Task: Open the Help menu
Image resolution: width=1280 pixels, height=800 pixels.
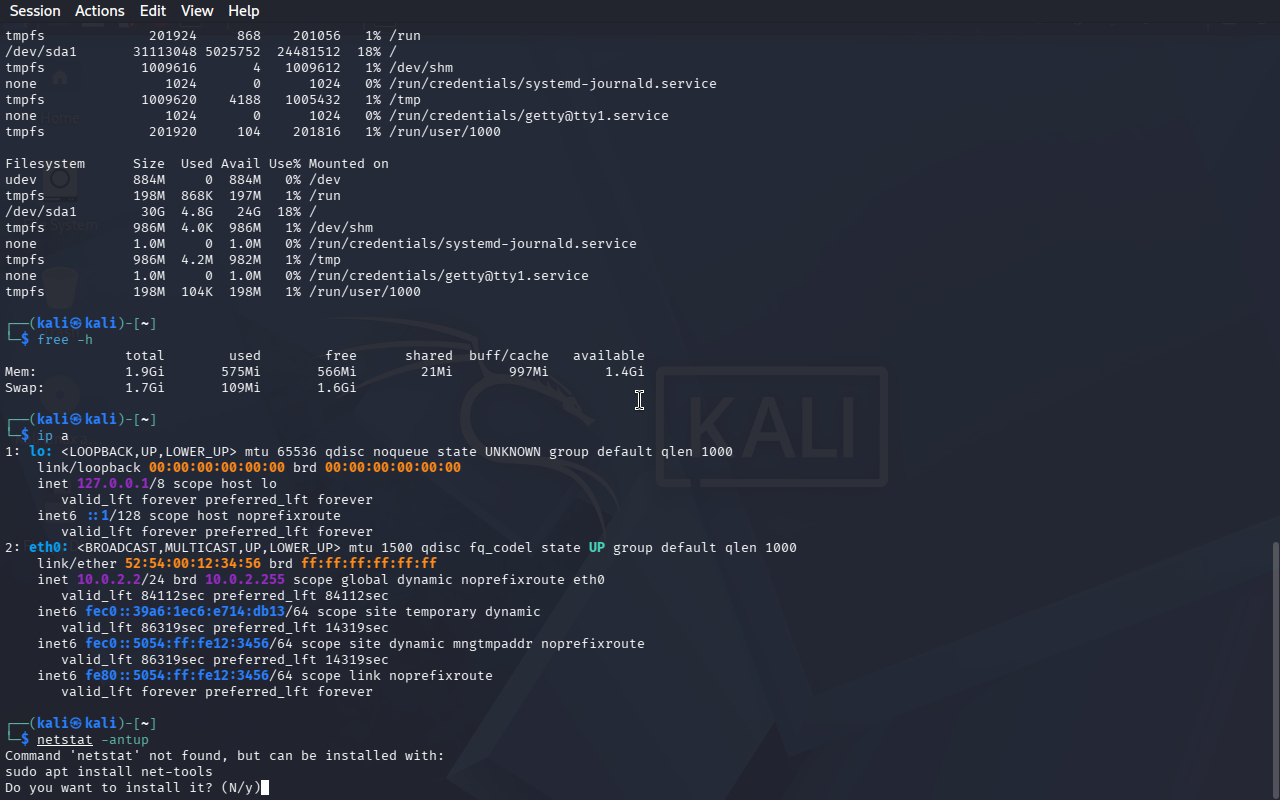Action: (x=243, y=11)
